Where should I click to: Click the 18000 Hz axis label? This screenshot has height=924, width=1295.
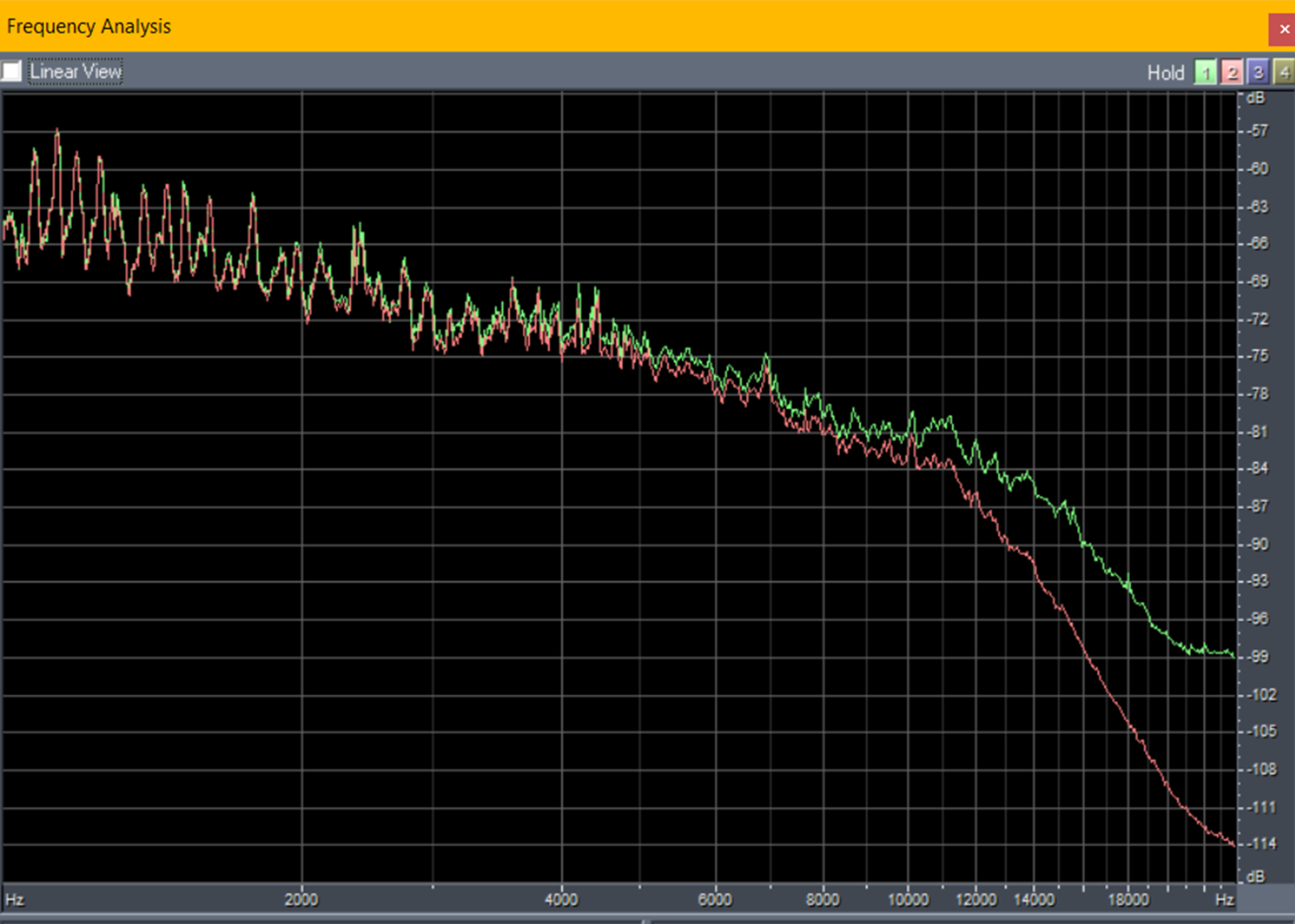pyautogui.click(x=1128, y=899)
